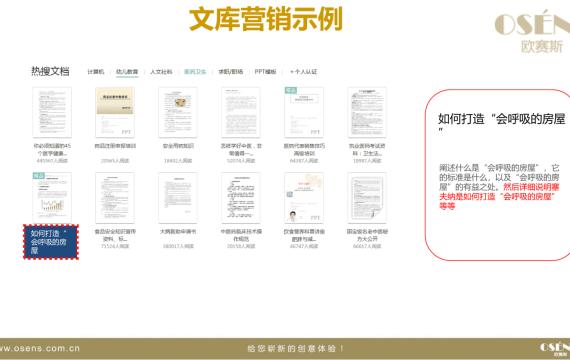Open the 中医药临床技术操作规范 thumbnail
The image size is (570, 360).
(241, 198)
